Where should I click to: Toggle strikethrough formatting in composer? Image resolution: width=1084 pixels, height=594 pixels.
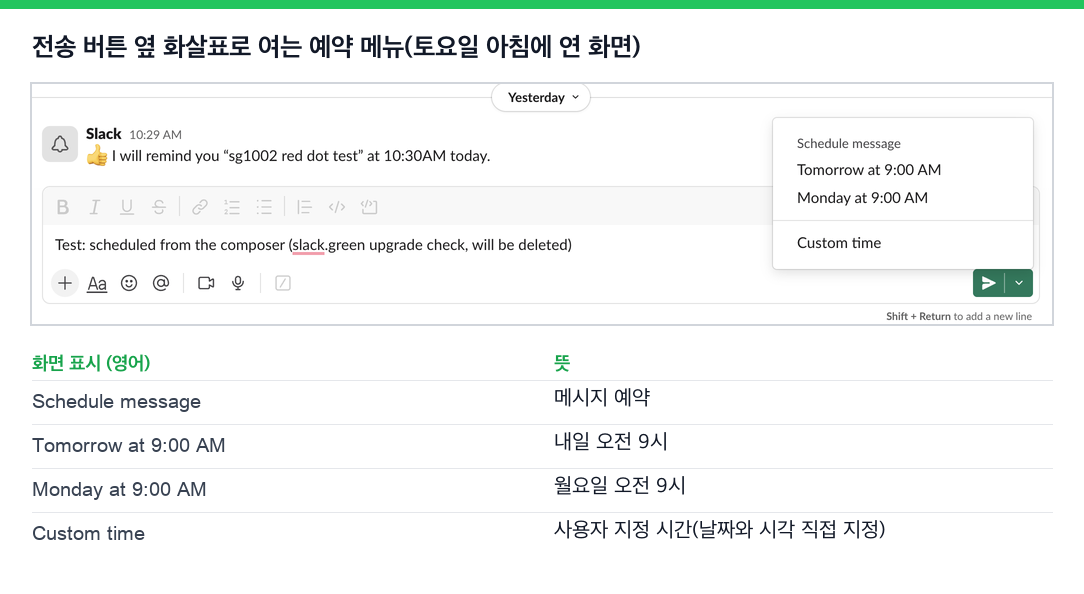coord(159,207)
